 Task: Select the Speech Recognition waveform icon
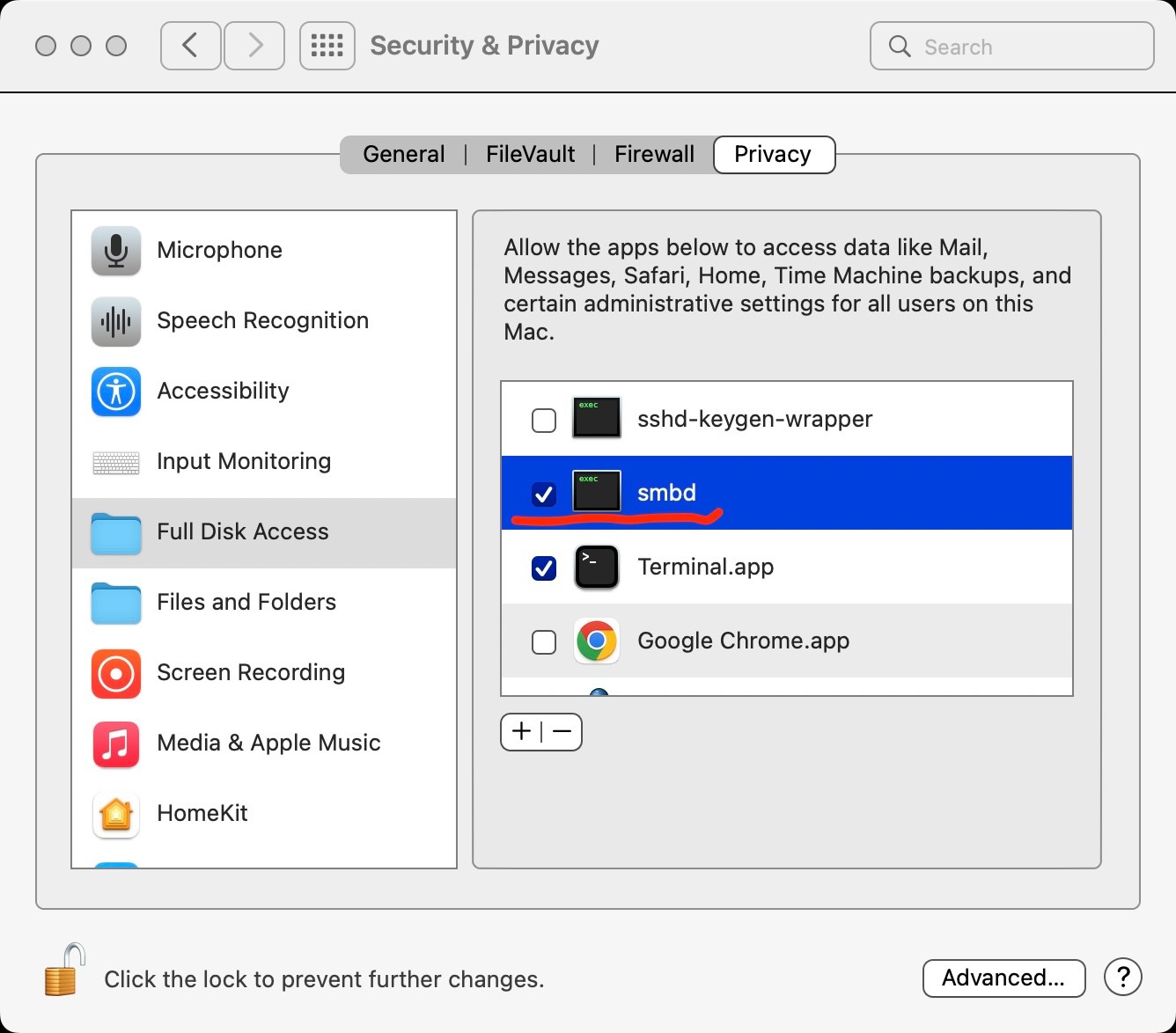(x=116, y=321)
